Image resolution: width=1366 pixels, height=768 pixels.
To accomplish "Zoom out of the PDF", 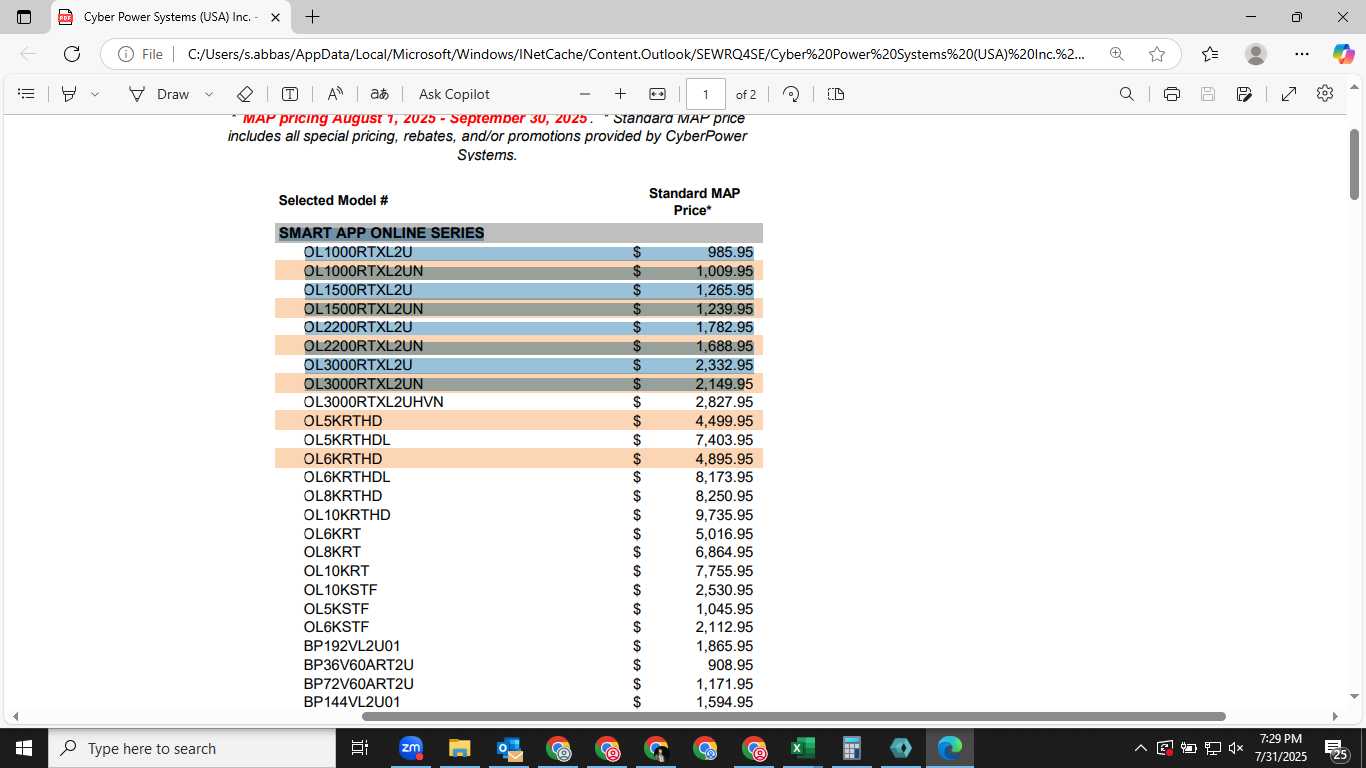I will point(585,94).
